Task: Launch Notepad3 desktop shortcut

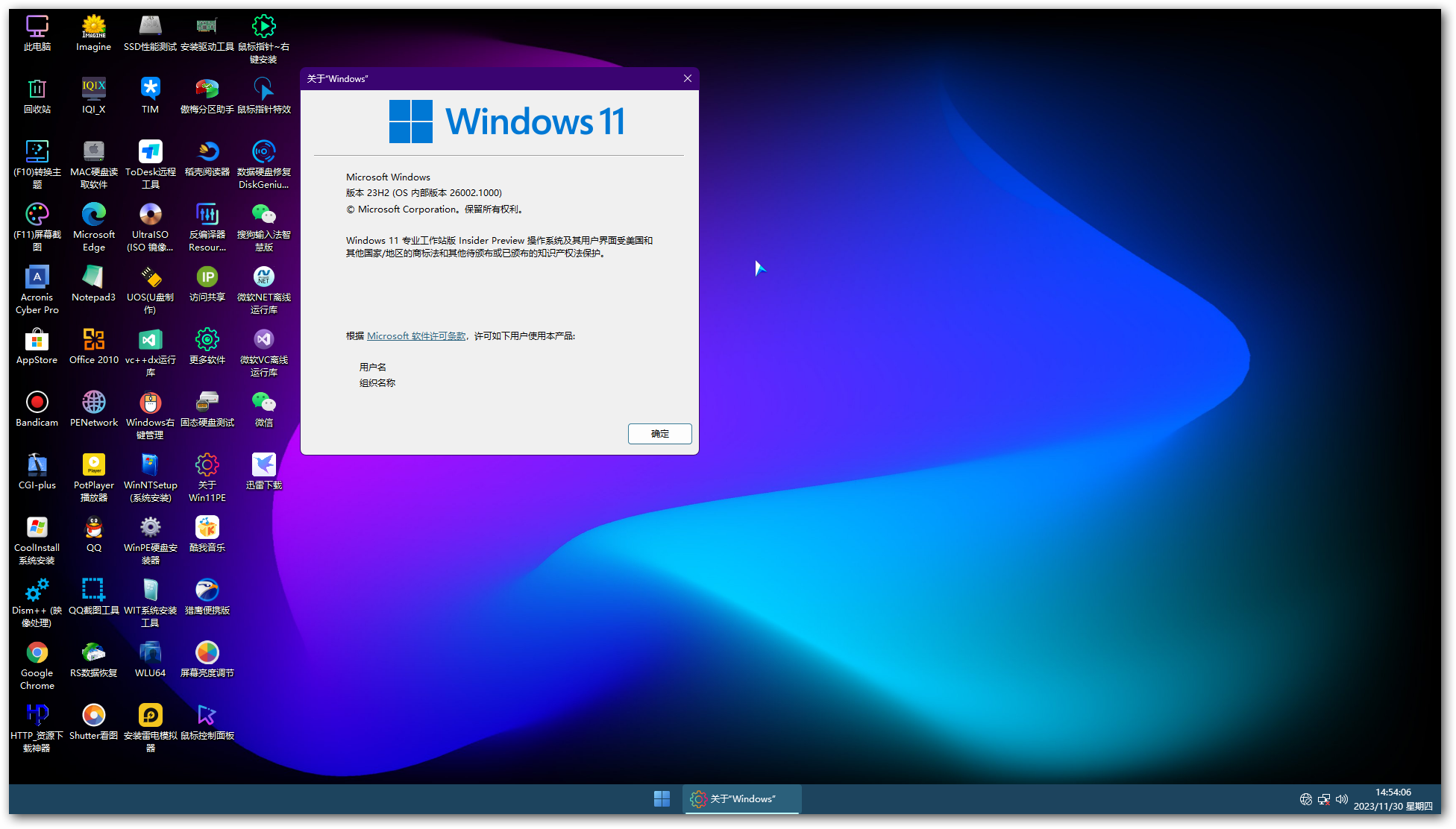Action: pos(94,283)
